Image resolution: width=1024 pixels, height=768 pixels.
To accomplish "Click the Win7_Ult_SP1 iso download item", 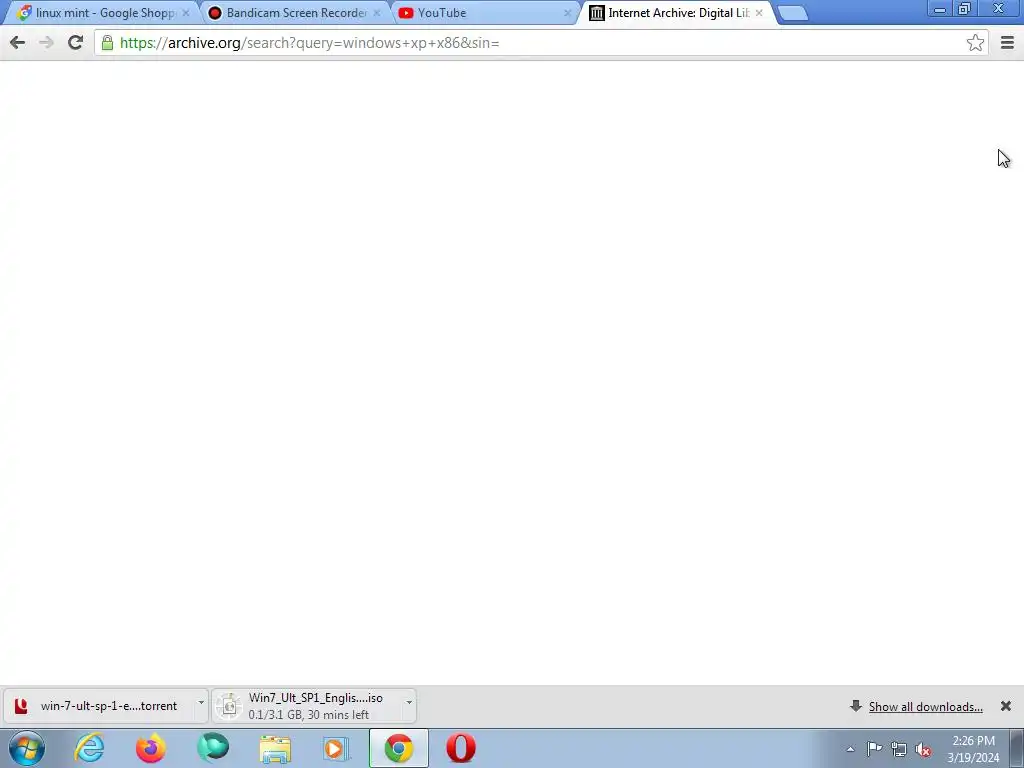I will click(x=307, y=706).
